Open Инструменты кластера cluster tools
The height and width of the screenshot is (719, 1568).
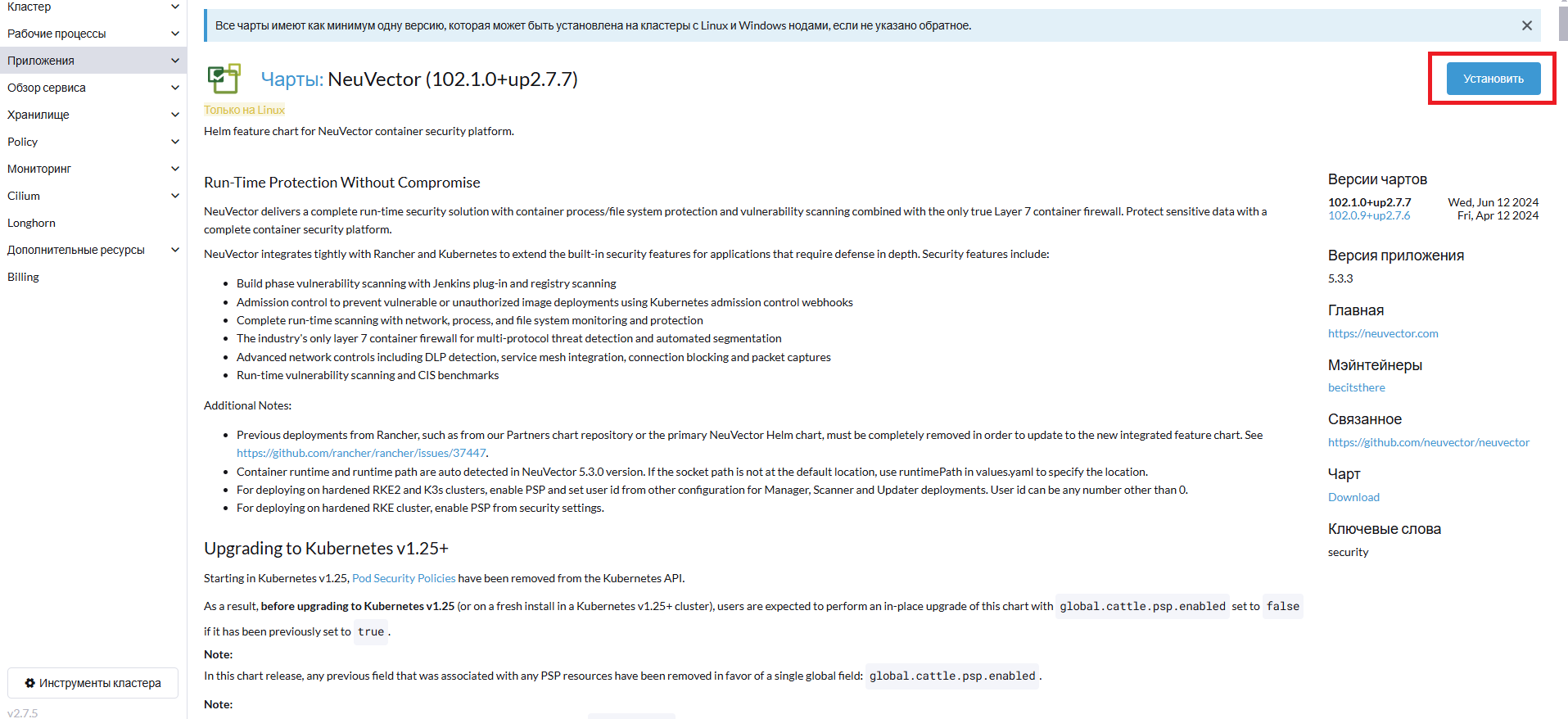pos(93,683)
